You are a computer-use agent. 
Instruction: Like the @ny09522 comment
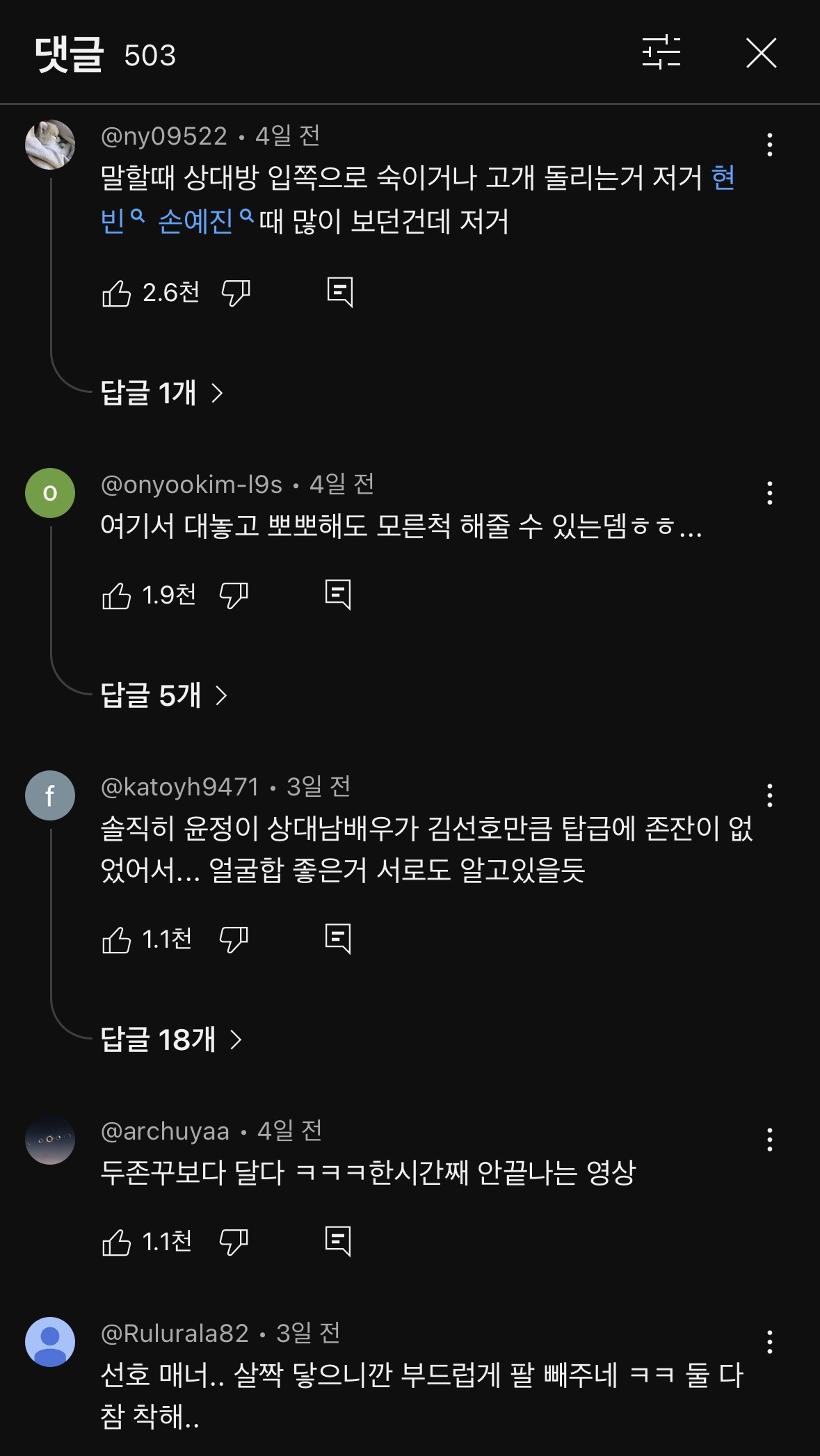coord(117,293)
